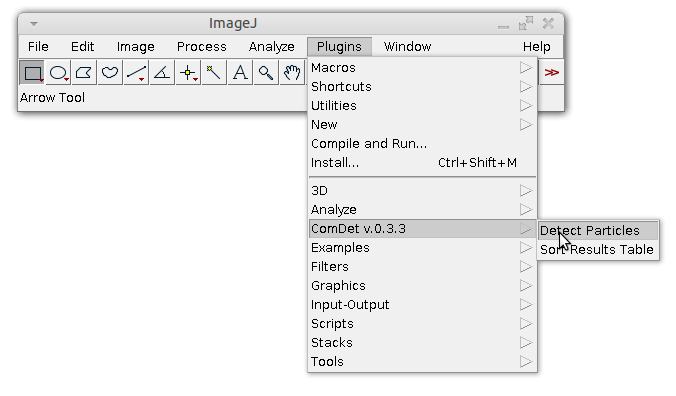Screen dimensions: 676x396
Task: Click the red More Tools arrows
Action: point(551,72)
